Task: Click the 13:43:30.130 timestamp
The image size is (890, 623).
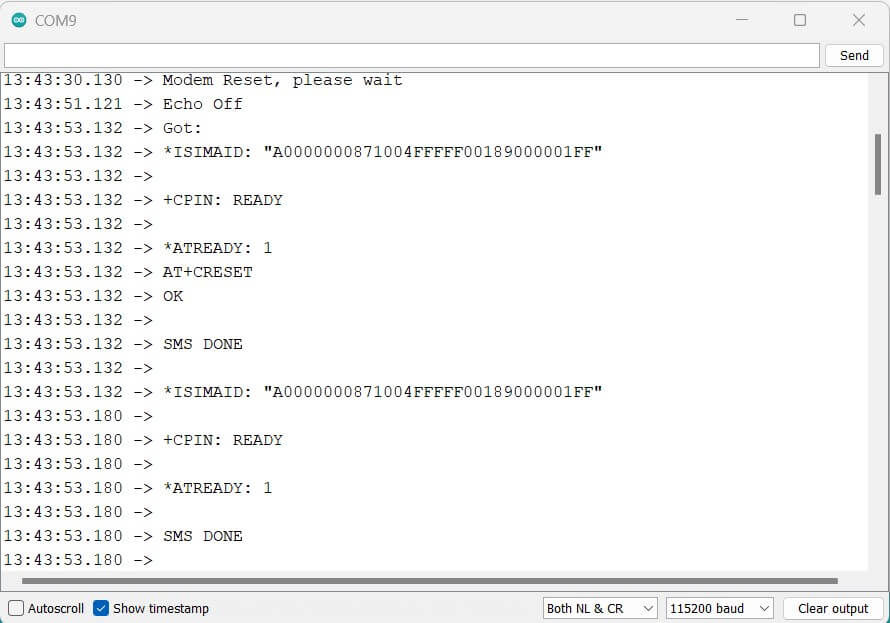Action: (63, 80)
